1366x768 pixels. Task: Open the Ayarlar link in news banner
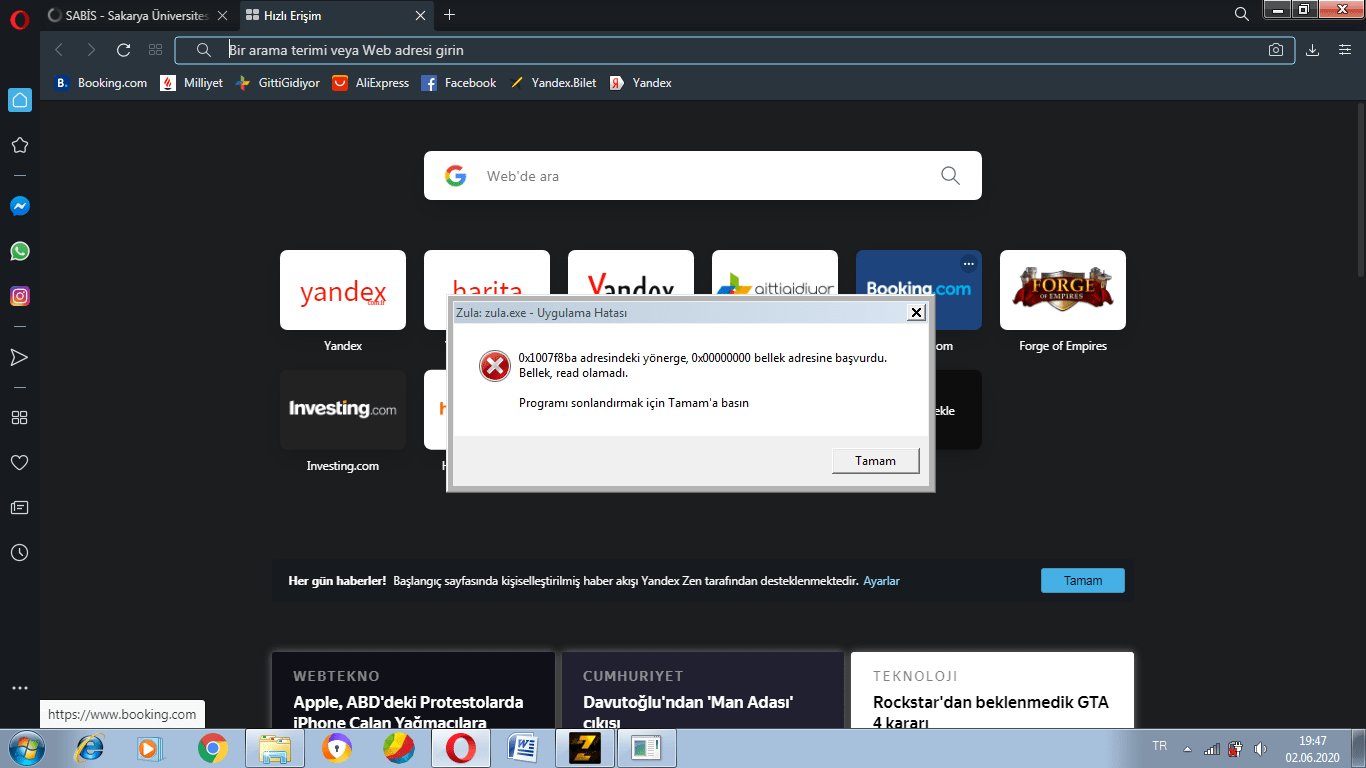tap(881, 581)
